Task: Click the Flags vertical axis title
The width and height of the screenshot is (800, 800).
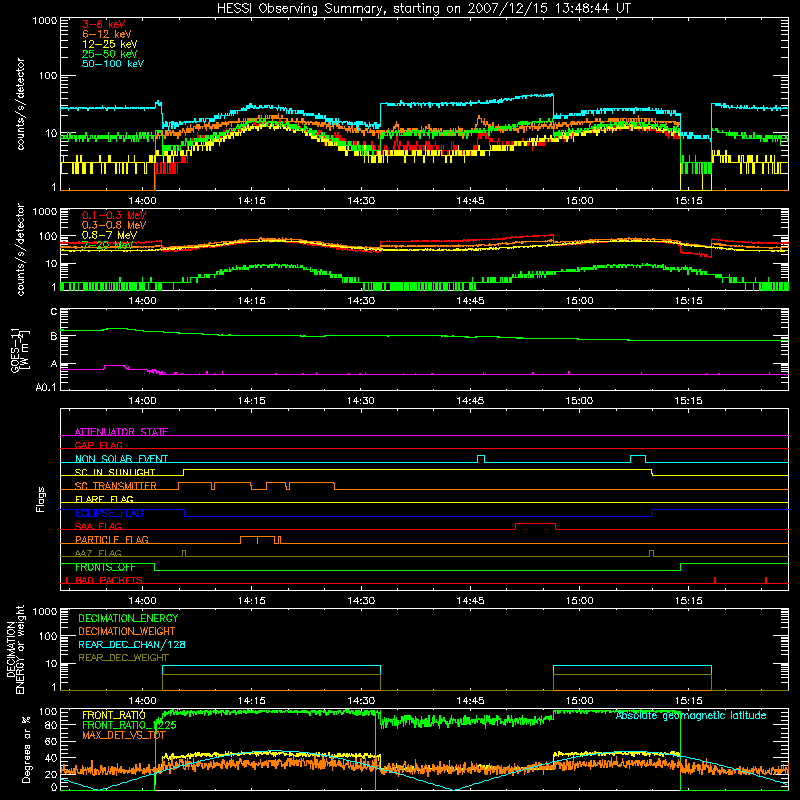Action: click(40, 499)
